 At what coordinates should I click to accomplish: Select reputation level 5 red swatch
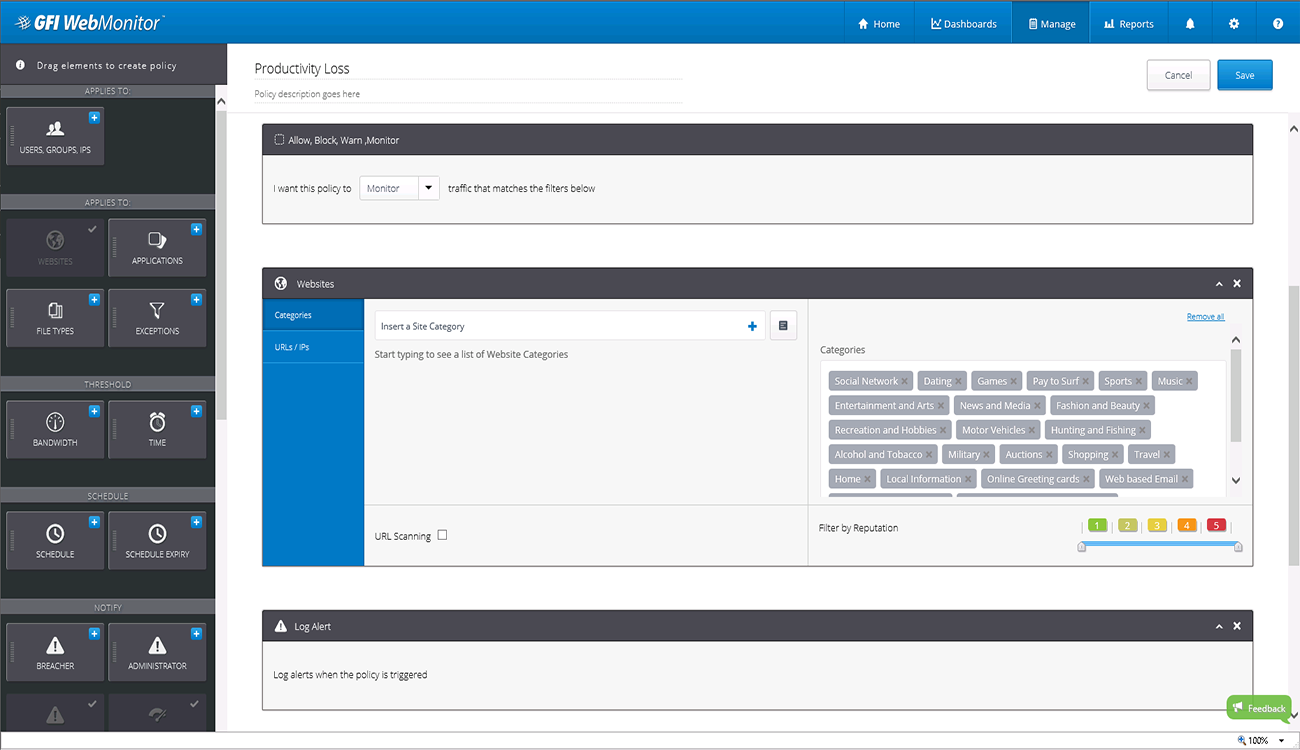tap(1215, 525)
